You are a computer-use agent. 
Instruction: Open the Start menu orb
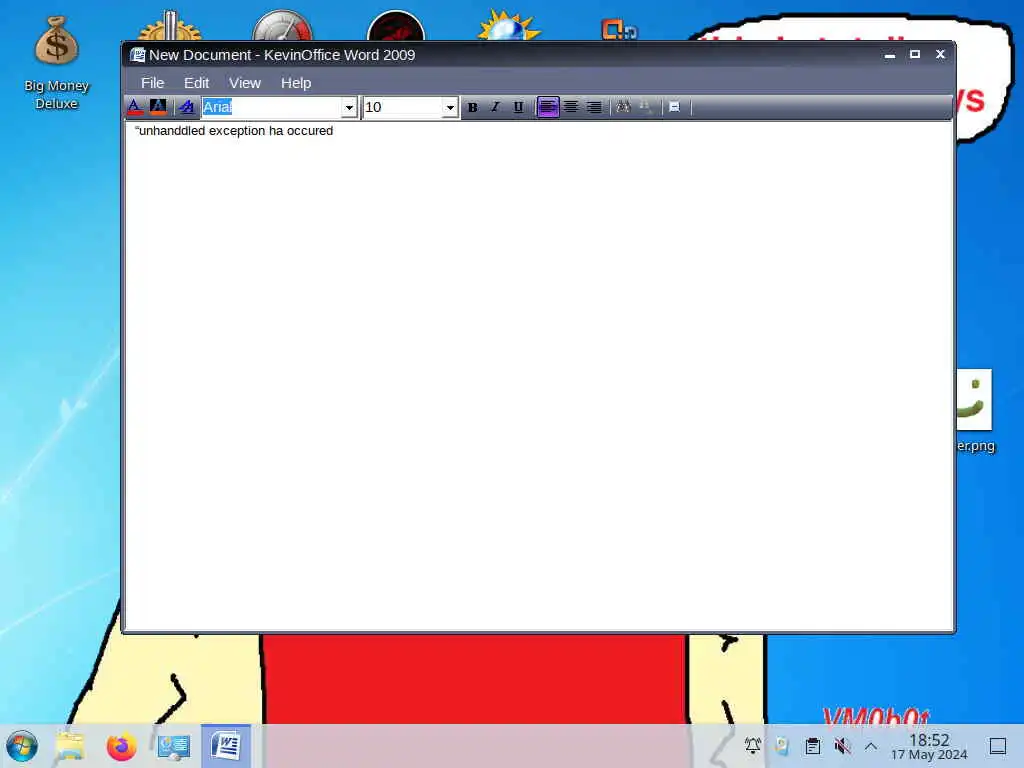pyautogui.click(x=22, y=746)
